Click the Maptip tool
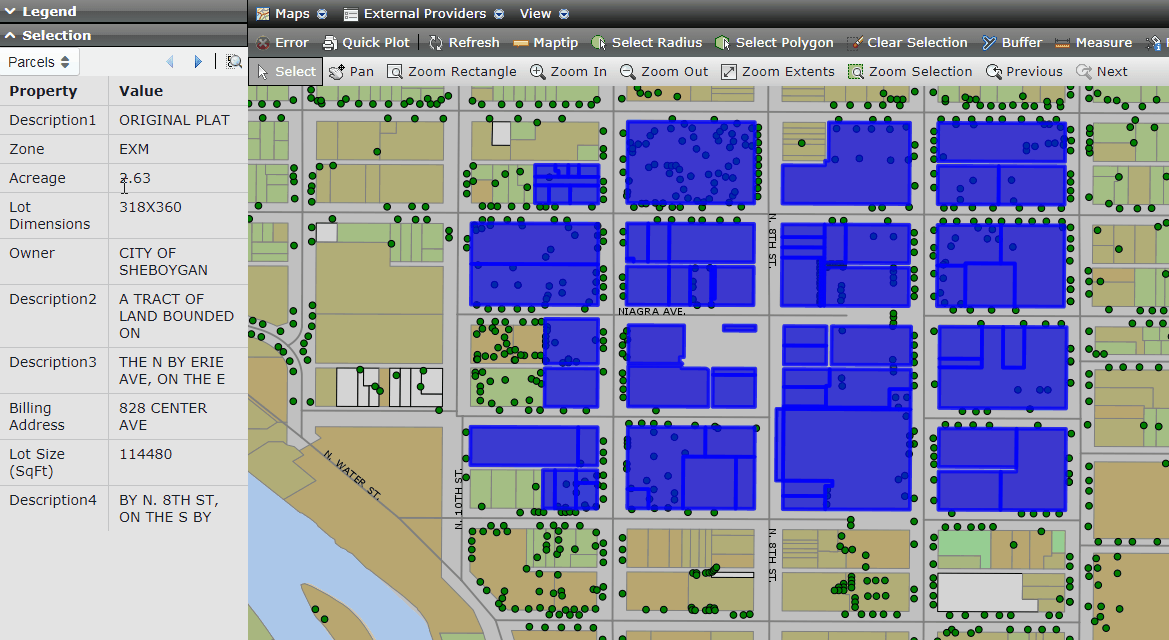The height and width of the screenshot is (640, 1169). (546, 43)
